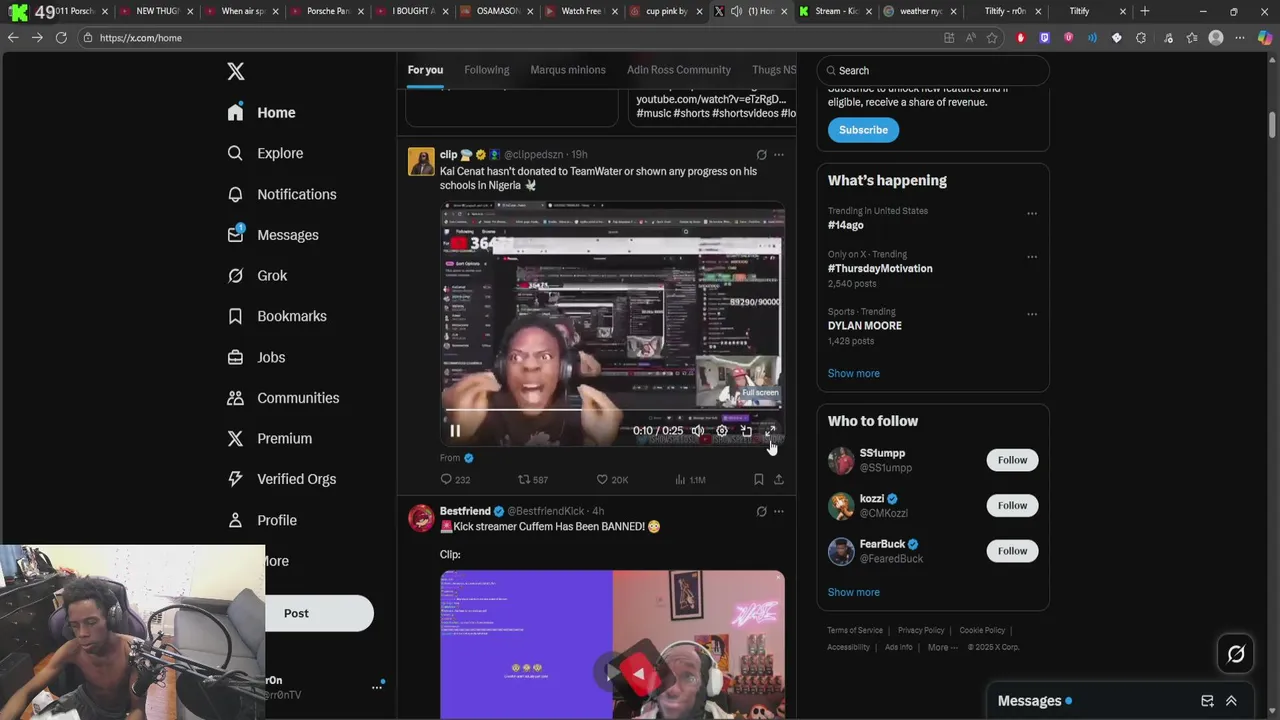Click the Profile person icon

235,520
